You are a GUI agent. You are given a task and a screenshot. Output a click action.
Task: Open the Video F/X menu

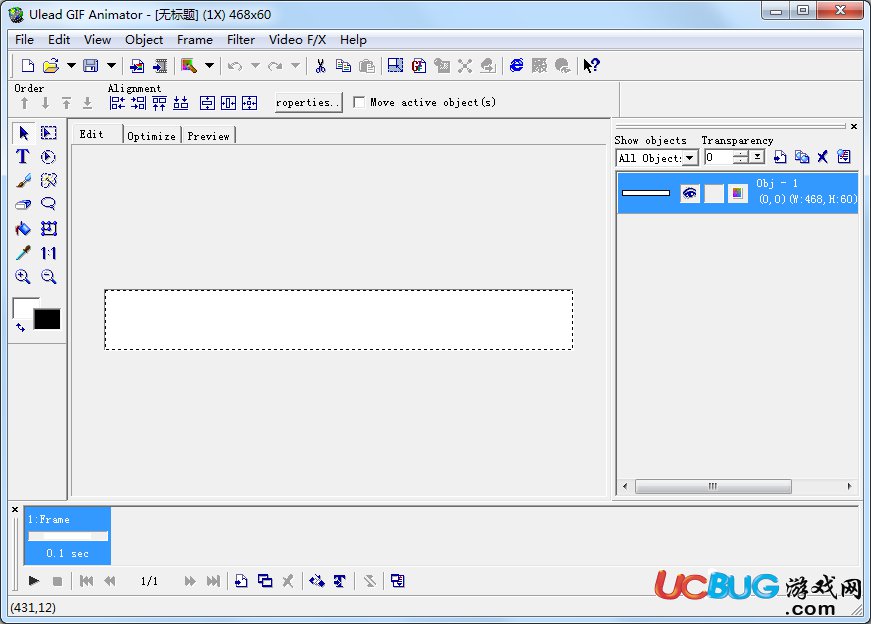point(297,39)
